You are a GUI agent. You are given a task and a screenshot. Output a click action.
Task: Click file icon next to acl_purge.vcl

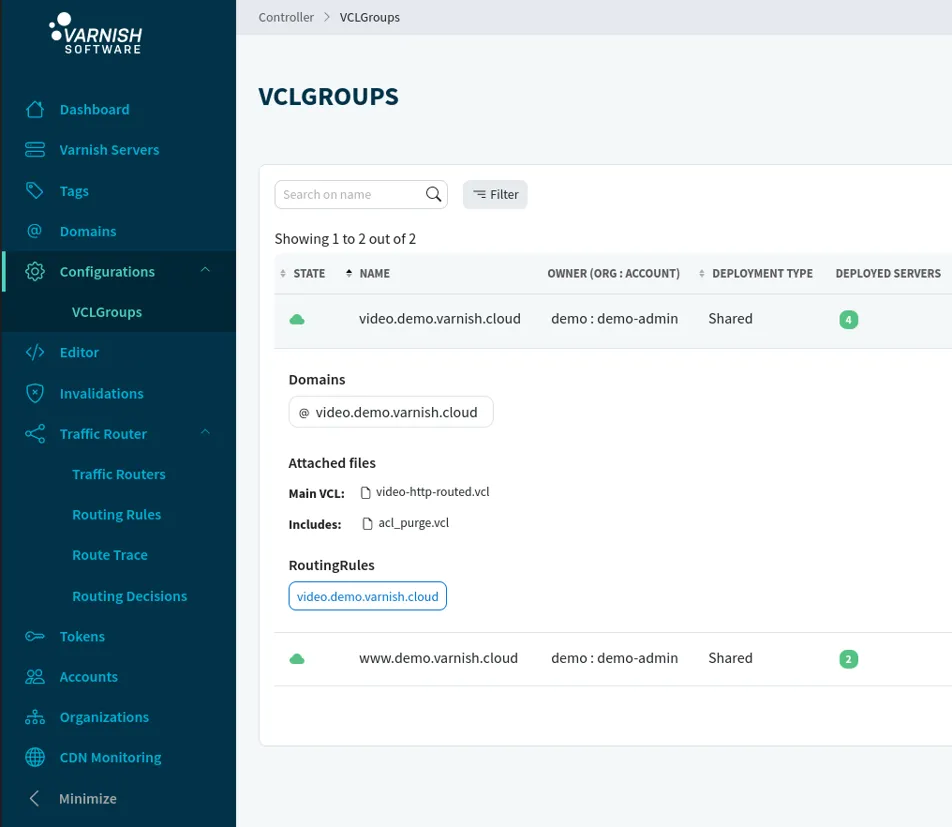[367, 523]
